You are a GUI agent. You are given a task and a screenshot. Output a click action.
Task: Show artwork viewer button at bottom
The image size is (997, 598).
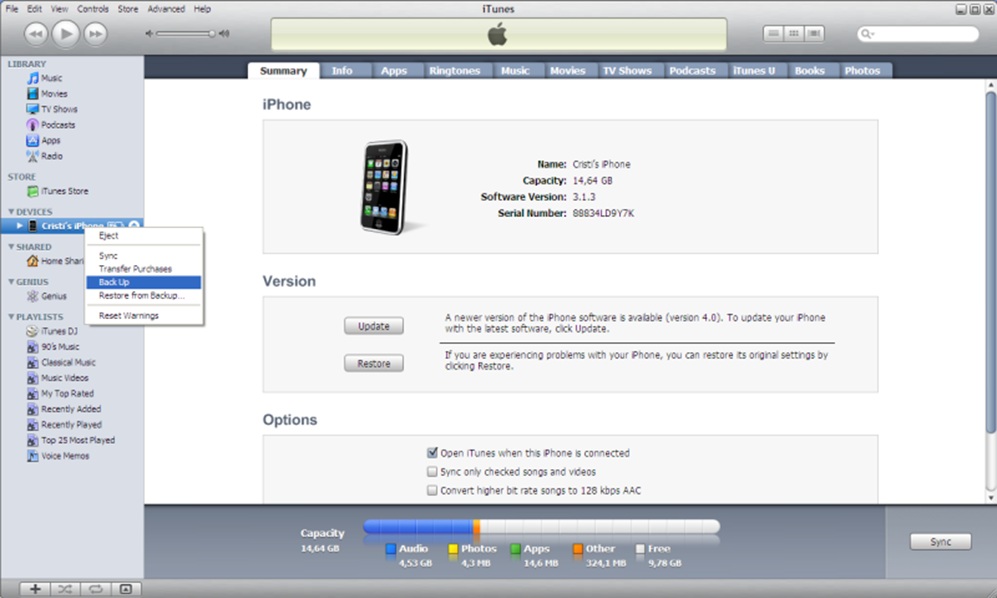pyautogui.click(x=126, y=589)
